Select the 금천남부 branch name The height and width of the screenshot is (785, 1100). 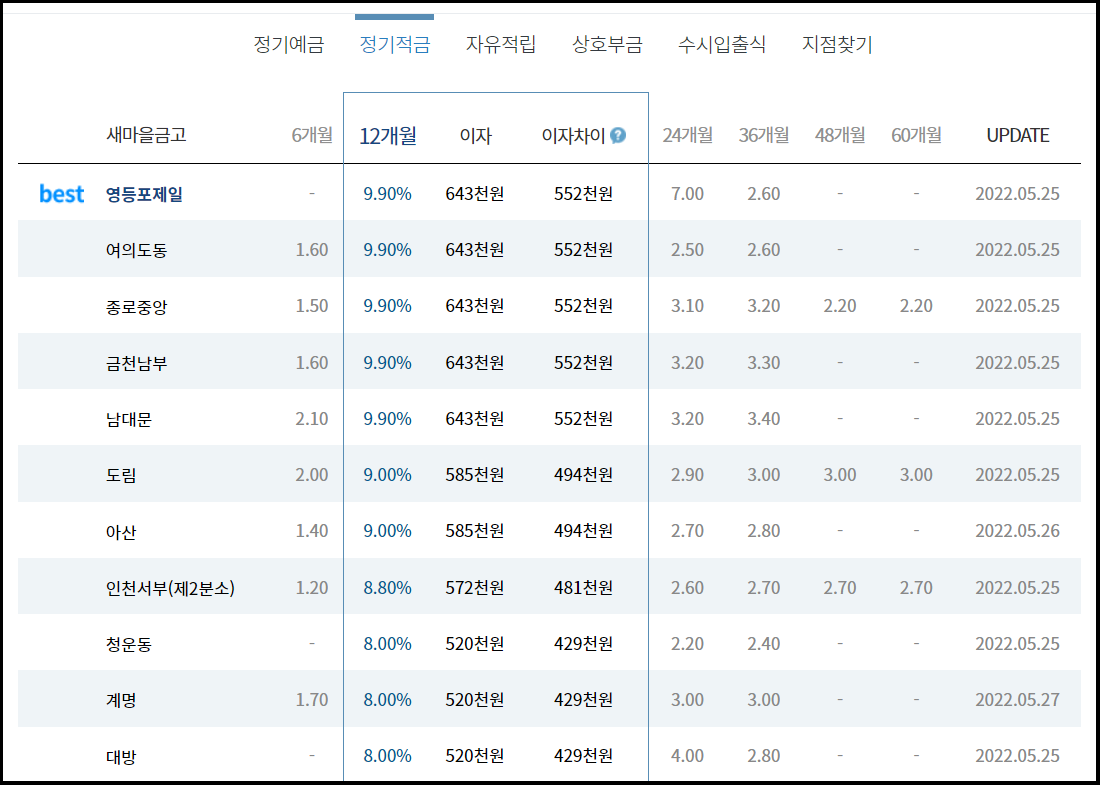coord(137,363)
